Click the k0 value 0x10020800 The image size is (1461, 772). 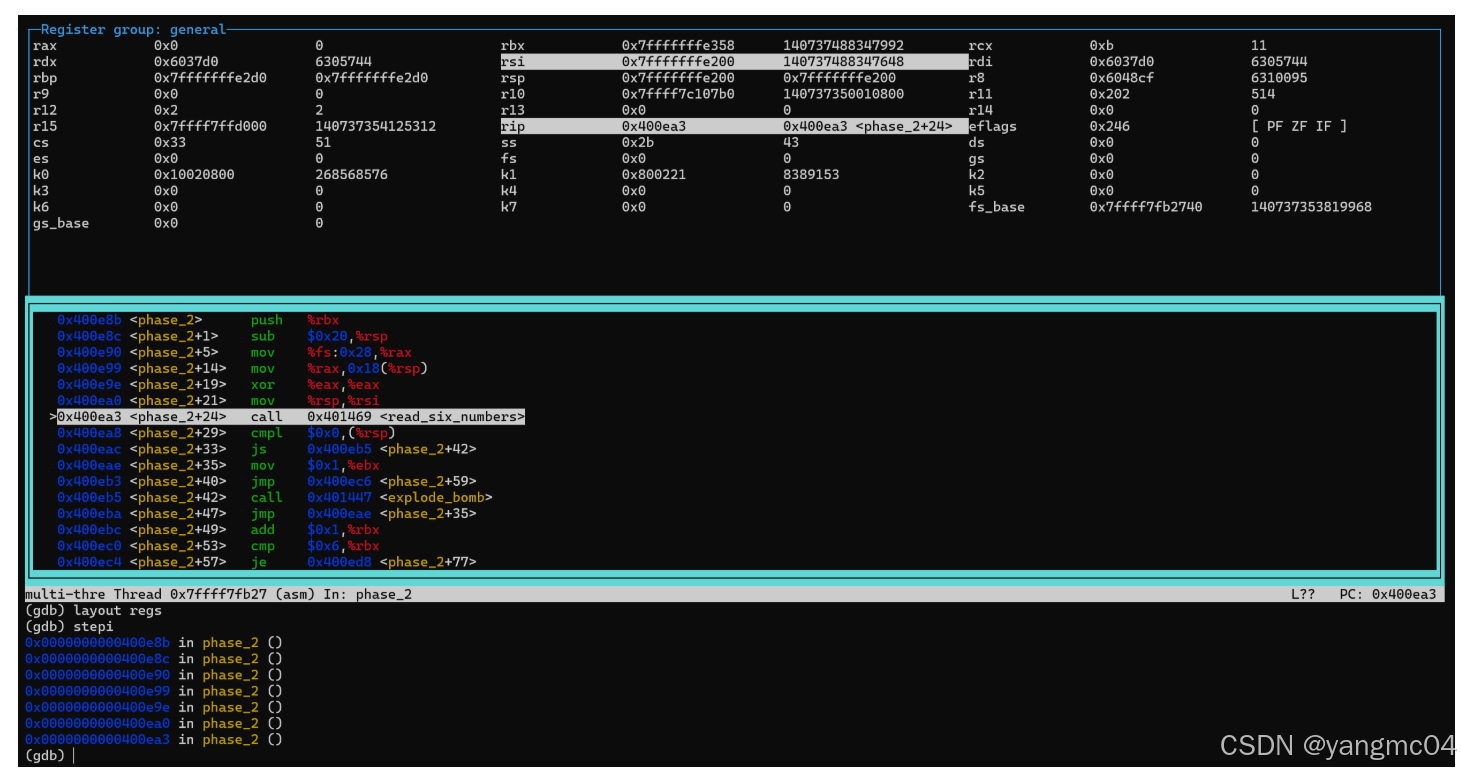click(194, 174)
